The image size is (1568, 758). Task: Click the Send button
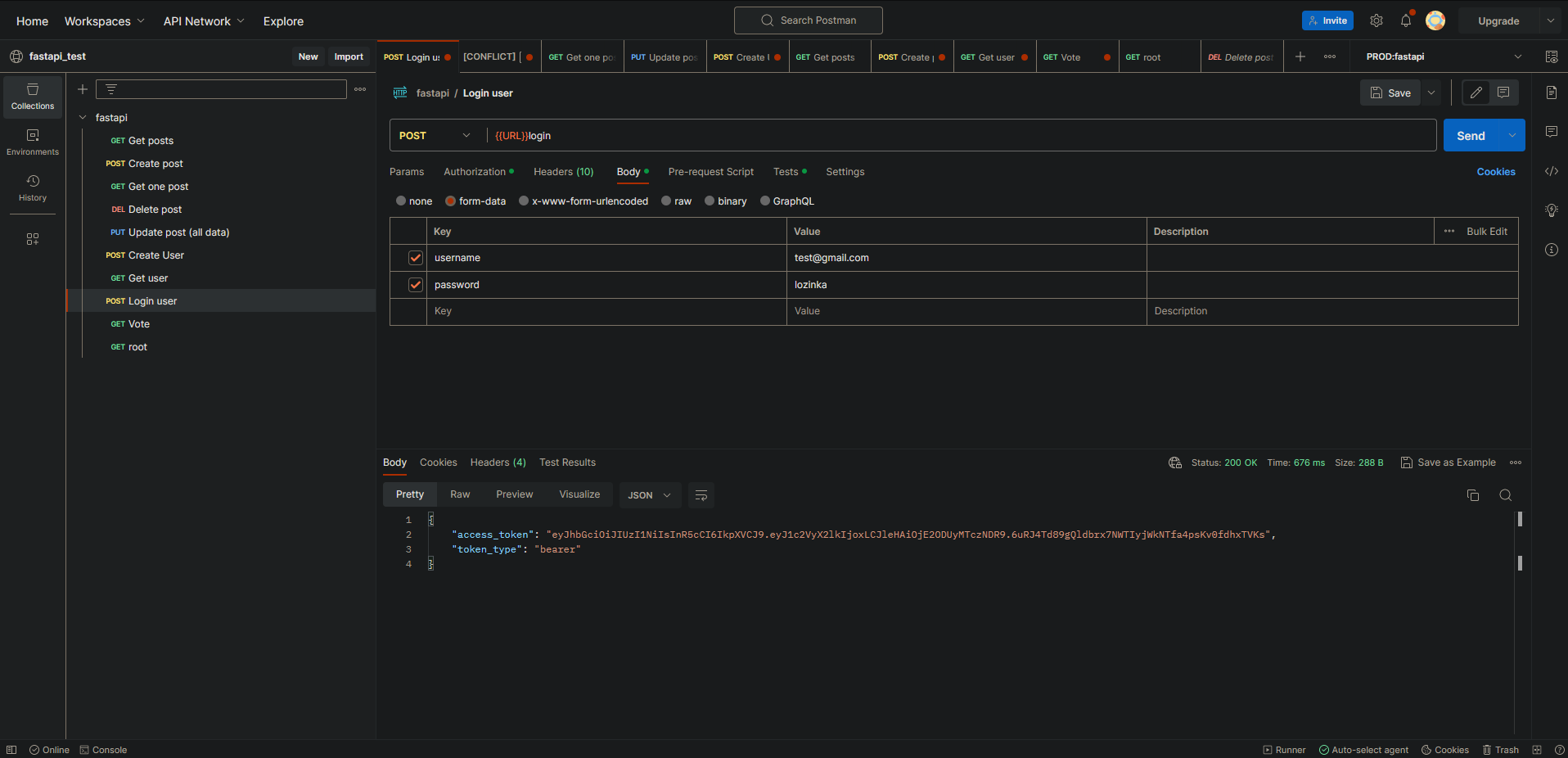(1471, 135)
